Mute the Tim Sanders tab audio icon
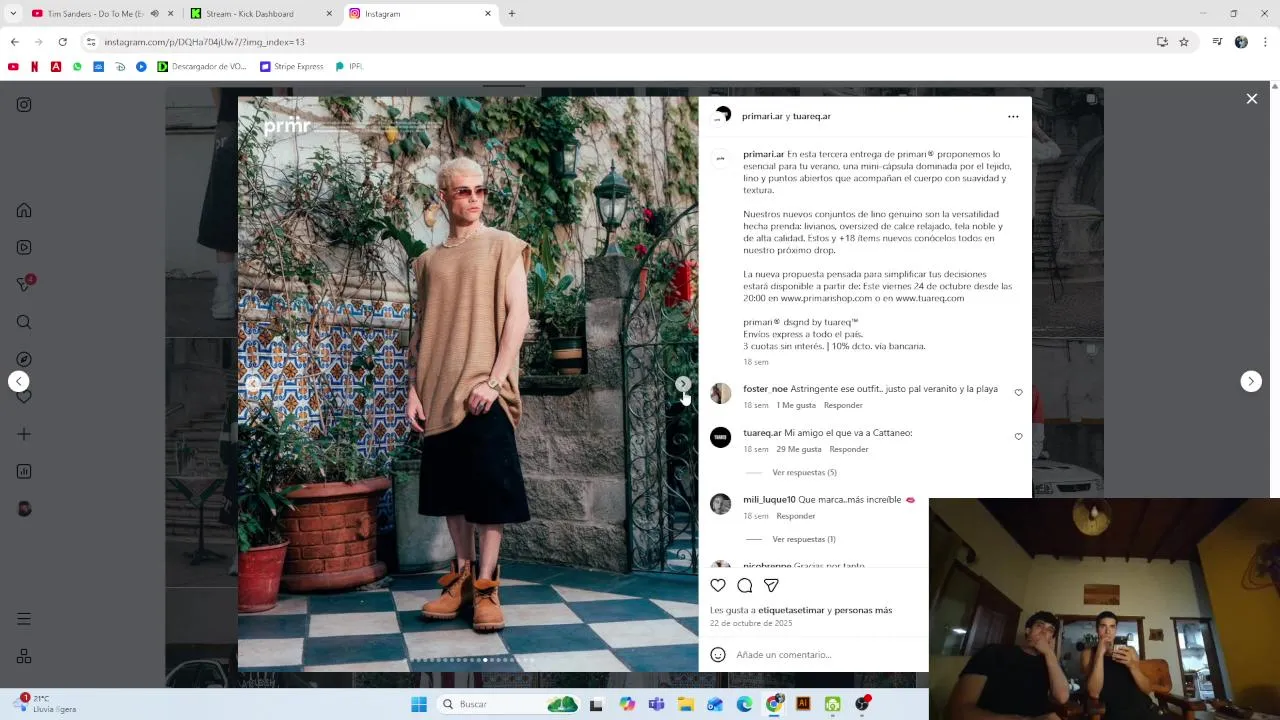This screenshot has width=1280, height=720. (154, 14)
